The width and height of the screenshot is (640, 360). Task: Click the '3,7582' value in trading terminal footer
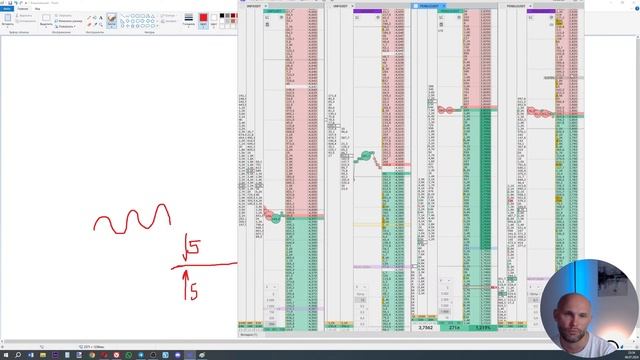[x=425, y=327]
